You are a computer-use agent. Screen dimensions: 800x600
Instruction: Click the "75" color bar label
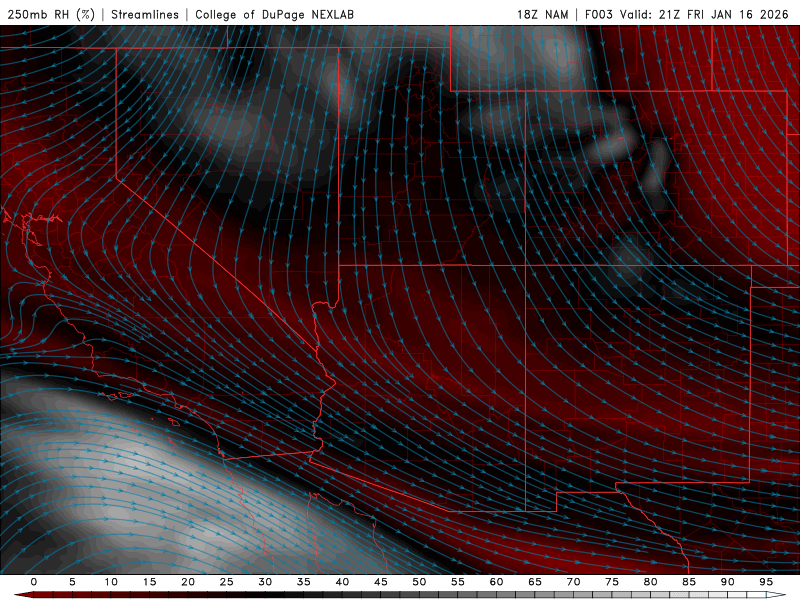(612, 582)
